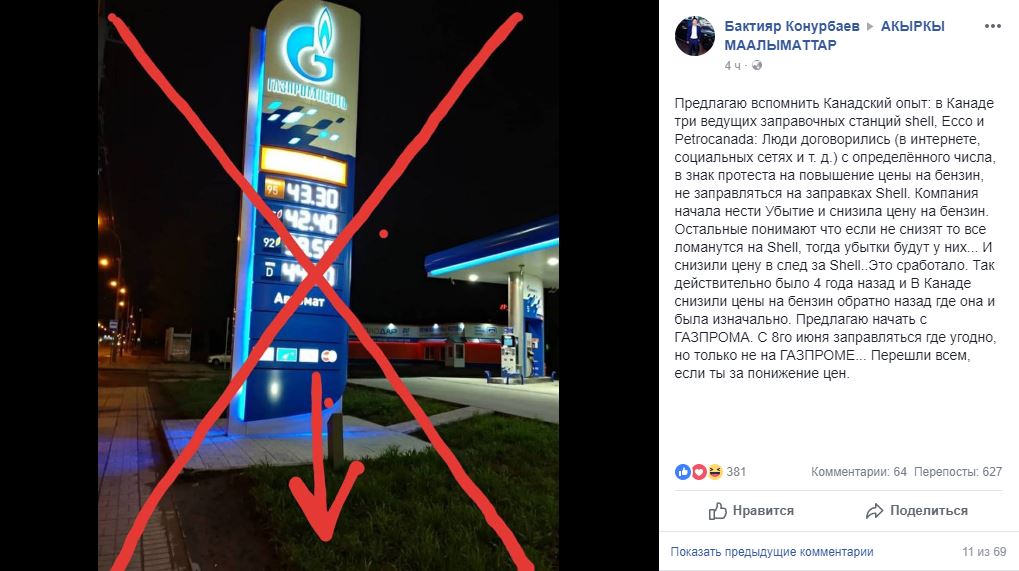This screenshot has width=1019, height=571.
Task: Click the thumbs-up icon beside Нравится
Action: point(717,511)
